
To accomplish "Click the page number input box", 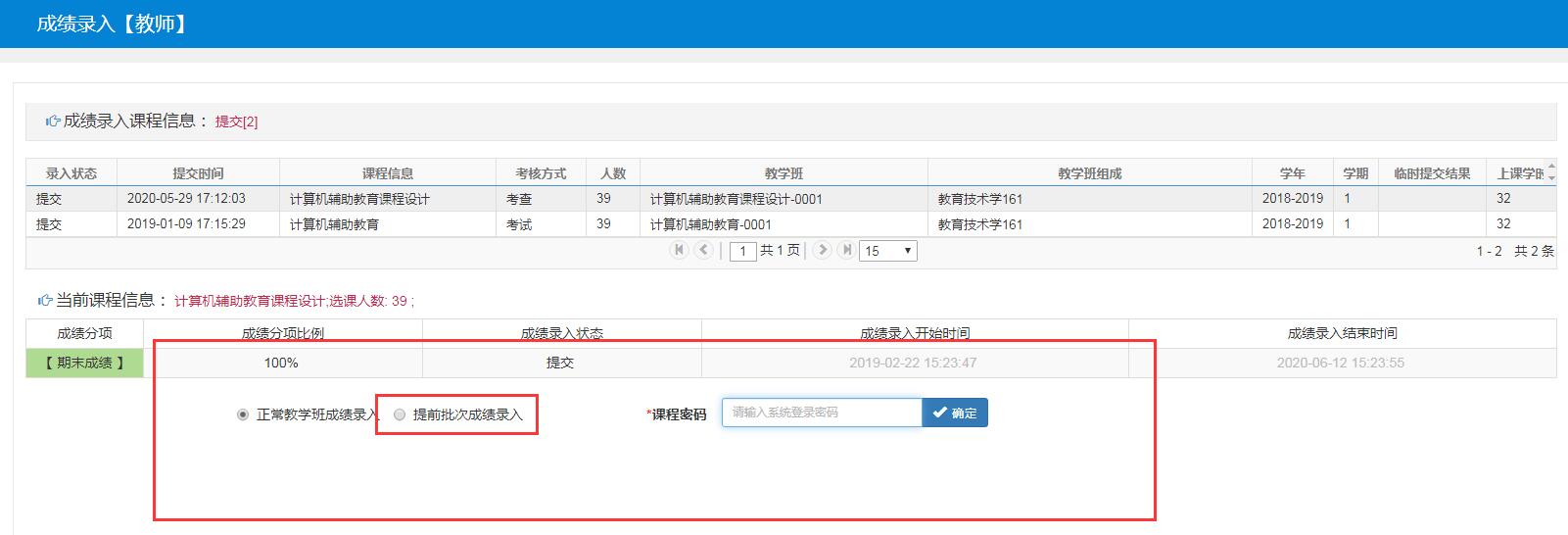I will coord(743,251).
